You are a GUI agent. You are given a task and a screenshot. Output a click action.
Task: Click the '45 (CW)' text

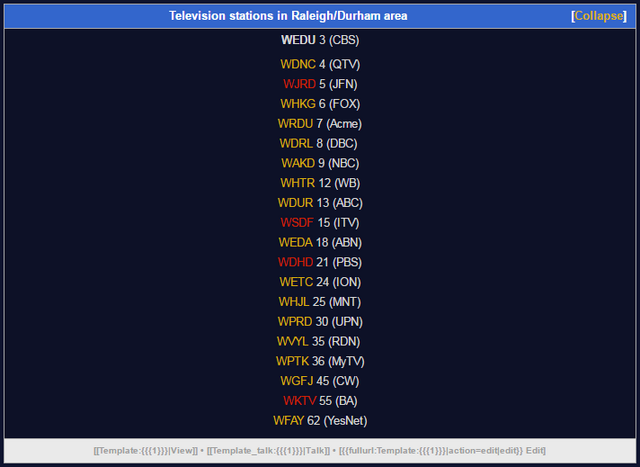[338, 381]
